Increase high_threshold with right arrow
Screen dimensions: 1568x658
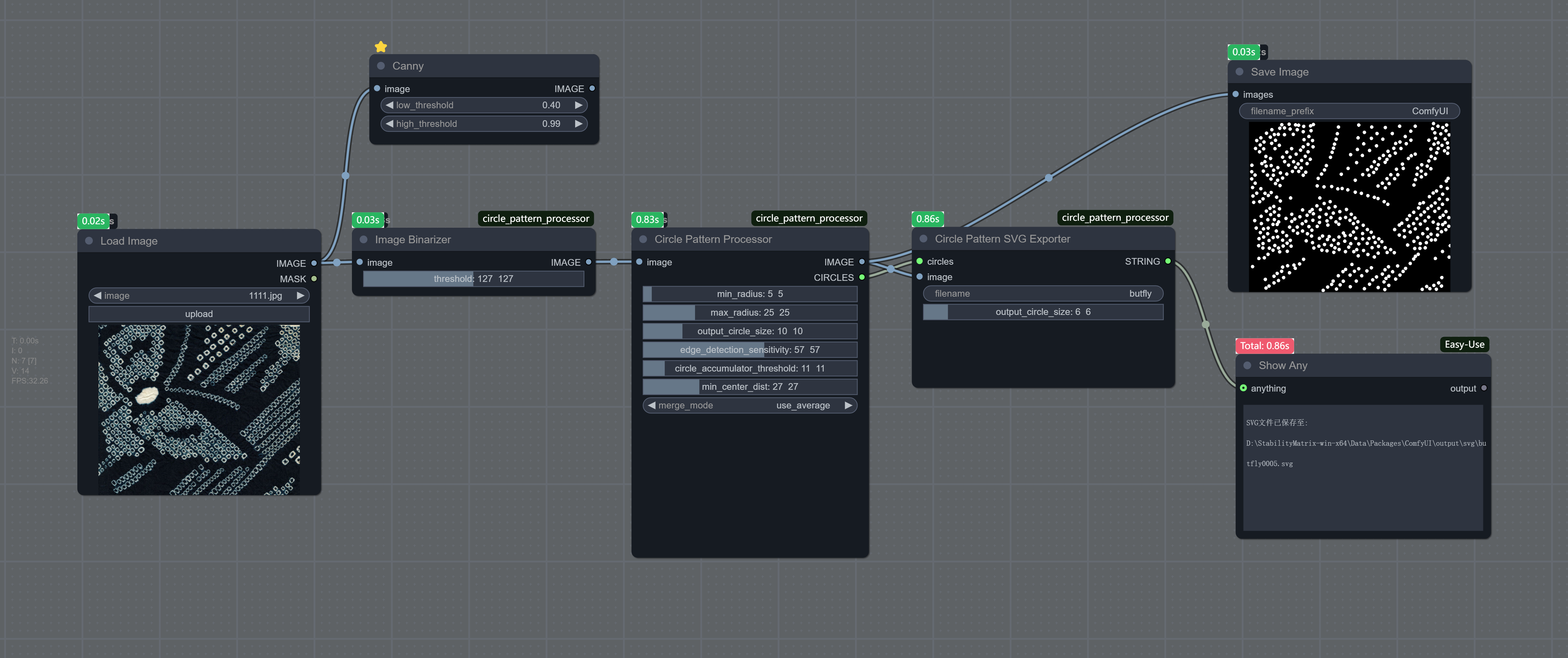(579, 124)
